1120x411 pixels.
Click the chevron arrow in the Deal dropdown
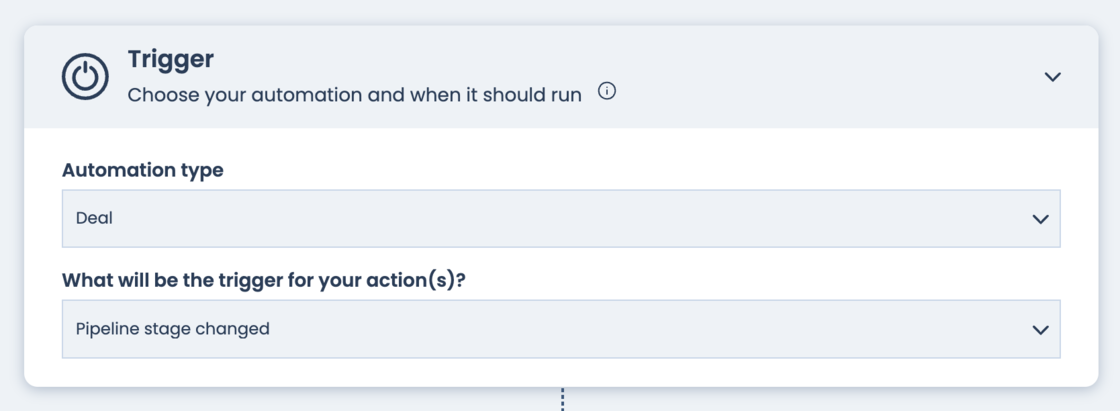[x=1040, y=219]
